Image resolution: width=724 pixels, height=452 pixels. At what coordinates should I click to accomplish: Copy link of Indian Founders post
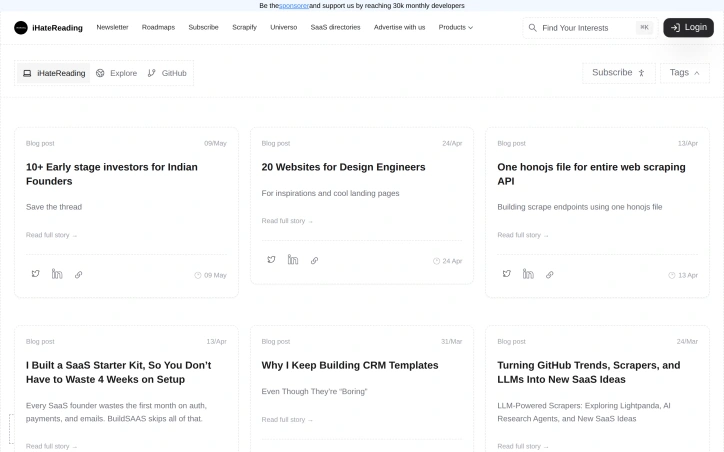pos(78,274)
